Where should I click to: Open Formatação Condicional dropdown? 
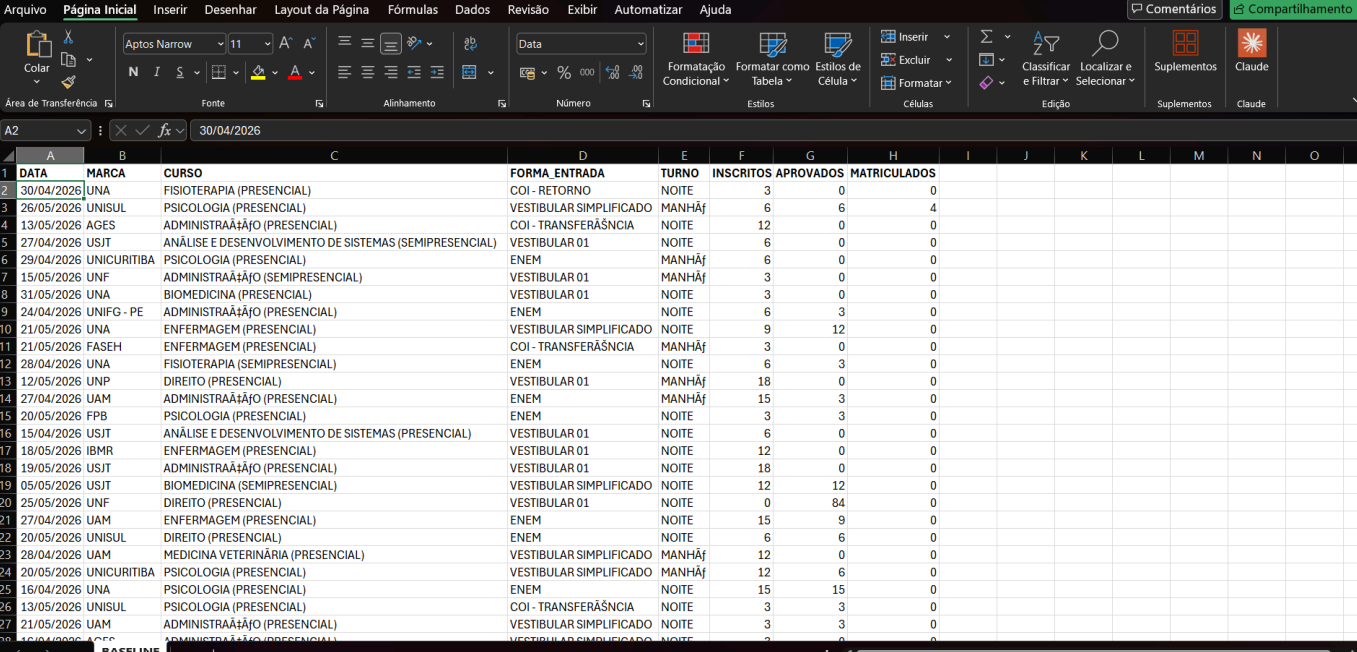696,59
